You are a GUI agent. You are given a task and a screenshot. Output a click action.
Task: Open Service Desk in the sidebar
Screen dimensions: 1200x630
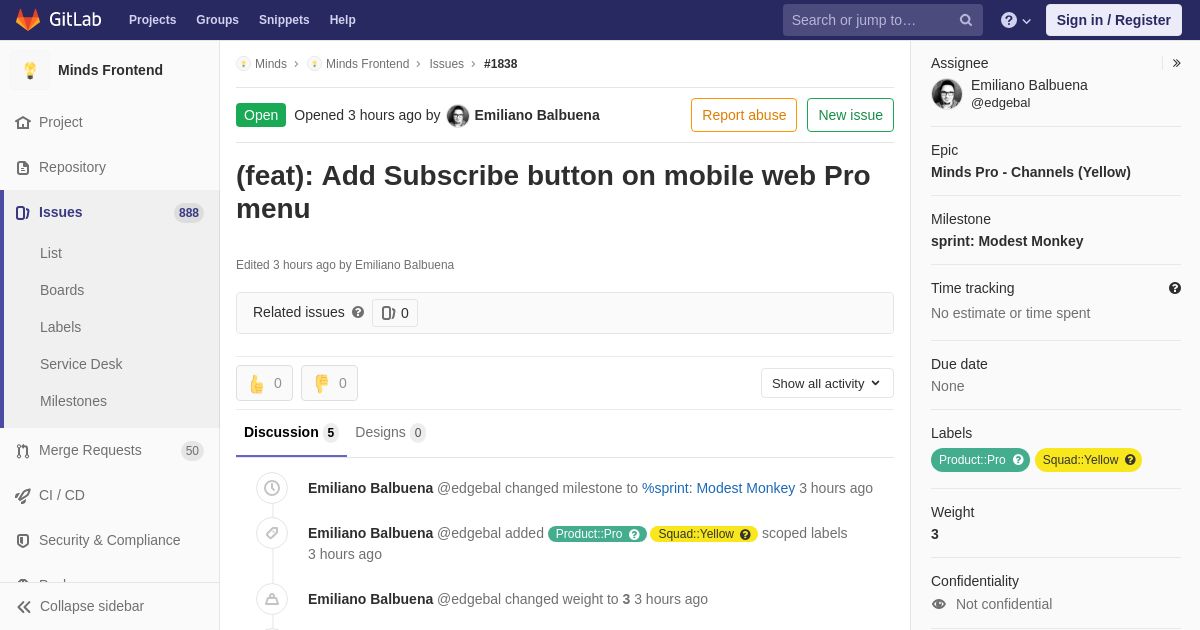tap(81, 364)
